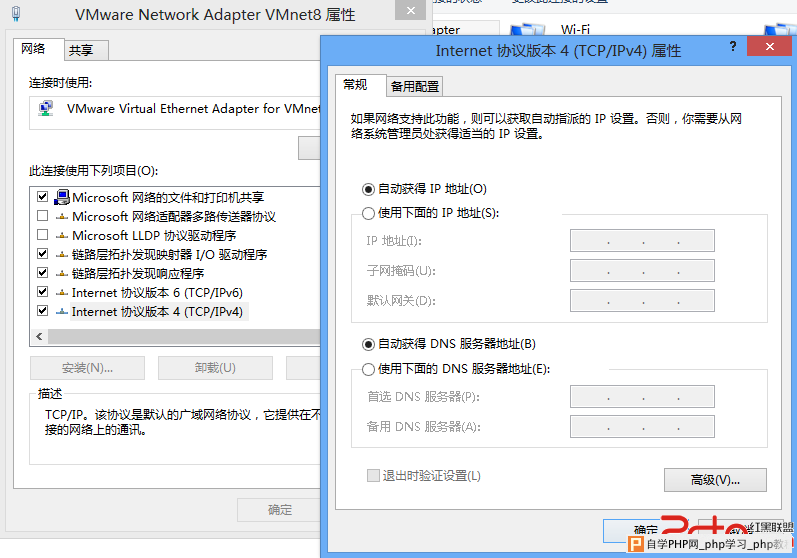Click Wi-Fi adapter icon in background window
797x558 pixels.
(527, 29)
